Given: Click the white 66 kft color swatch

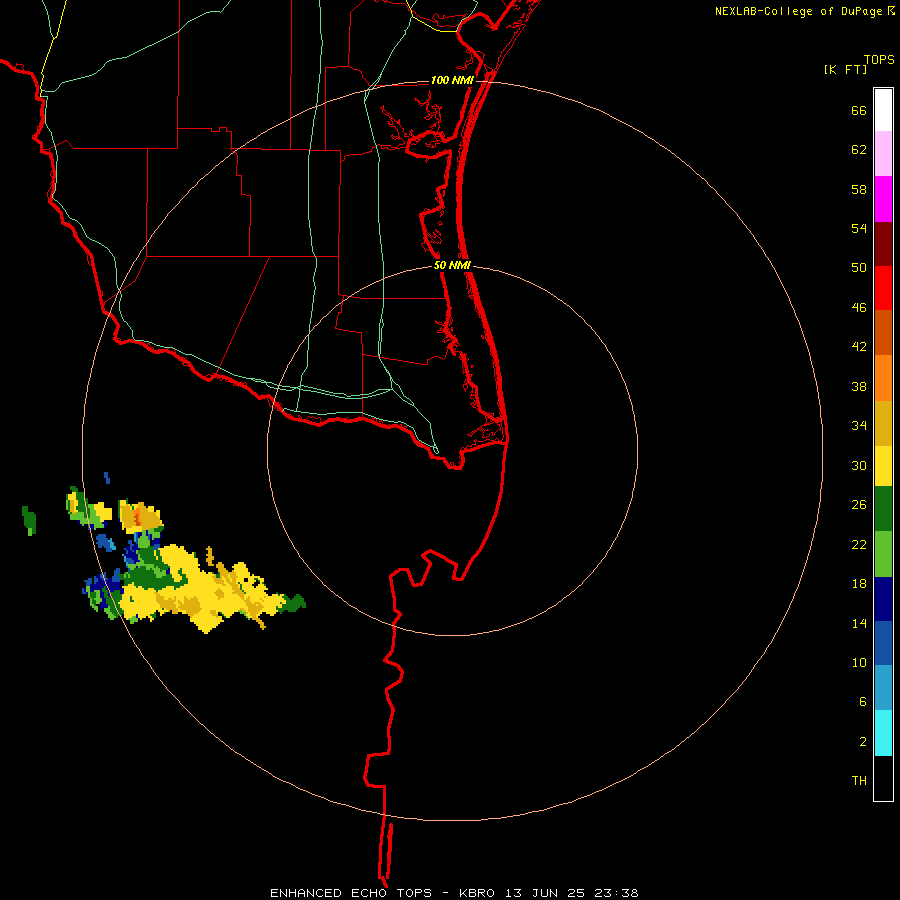Looking at the screenshot, I should point(883,110).
